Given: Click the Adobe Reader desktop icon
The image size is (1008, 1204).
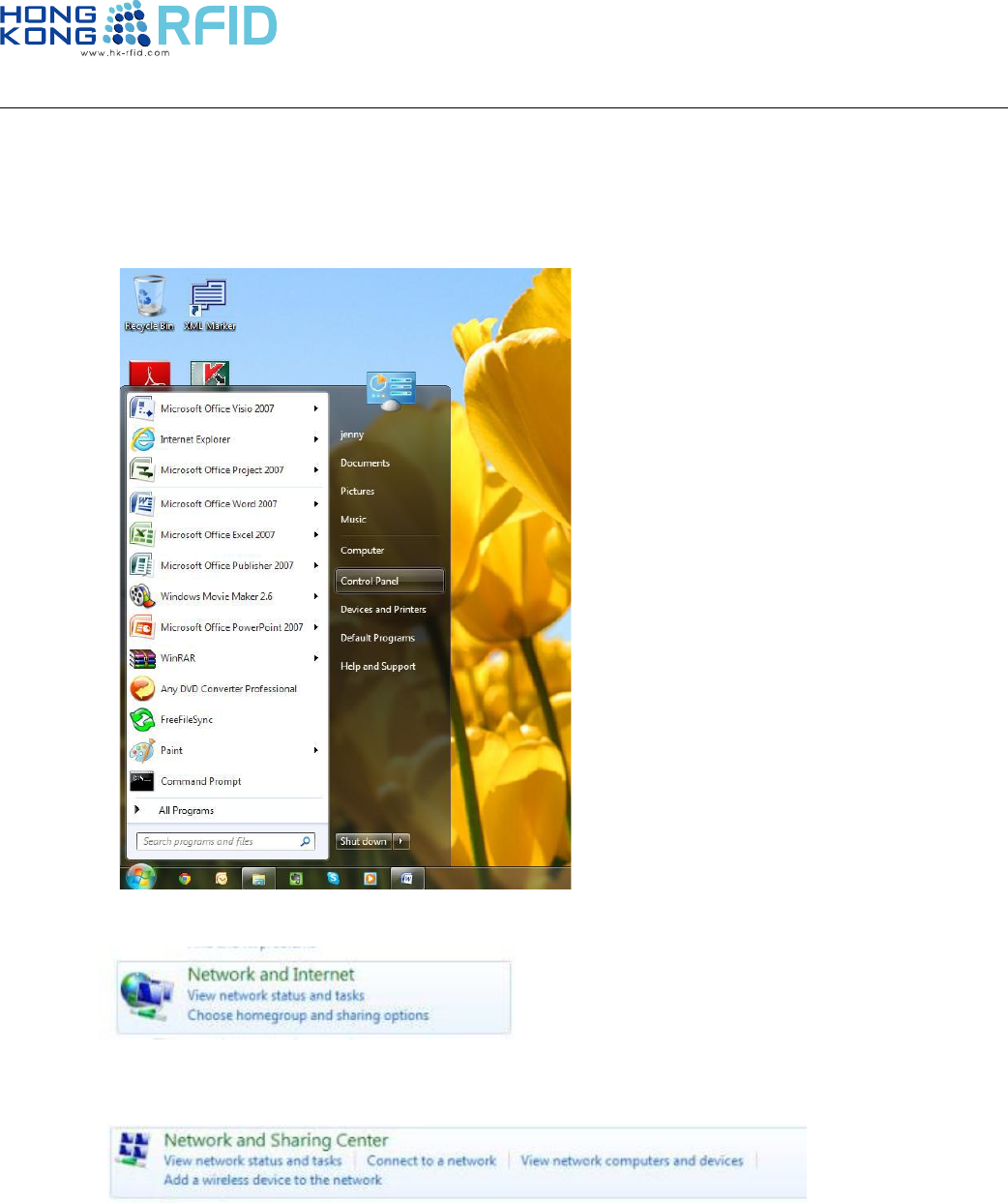Looking at the screenshot, I should click(x=150, y=376).
